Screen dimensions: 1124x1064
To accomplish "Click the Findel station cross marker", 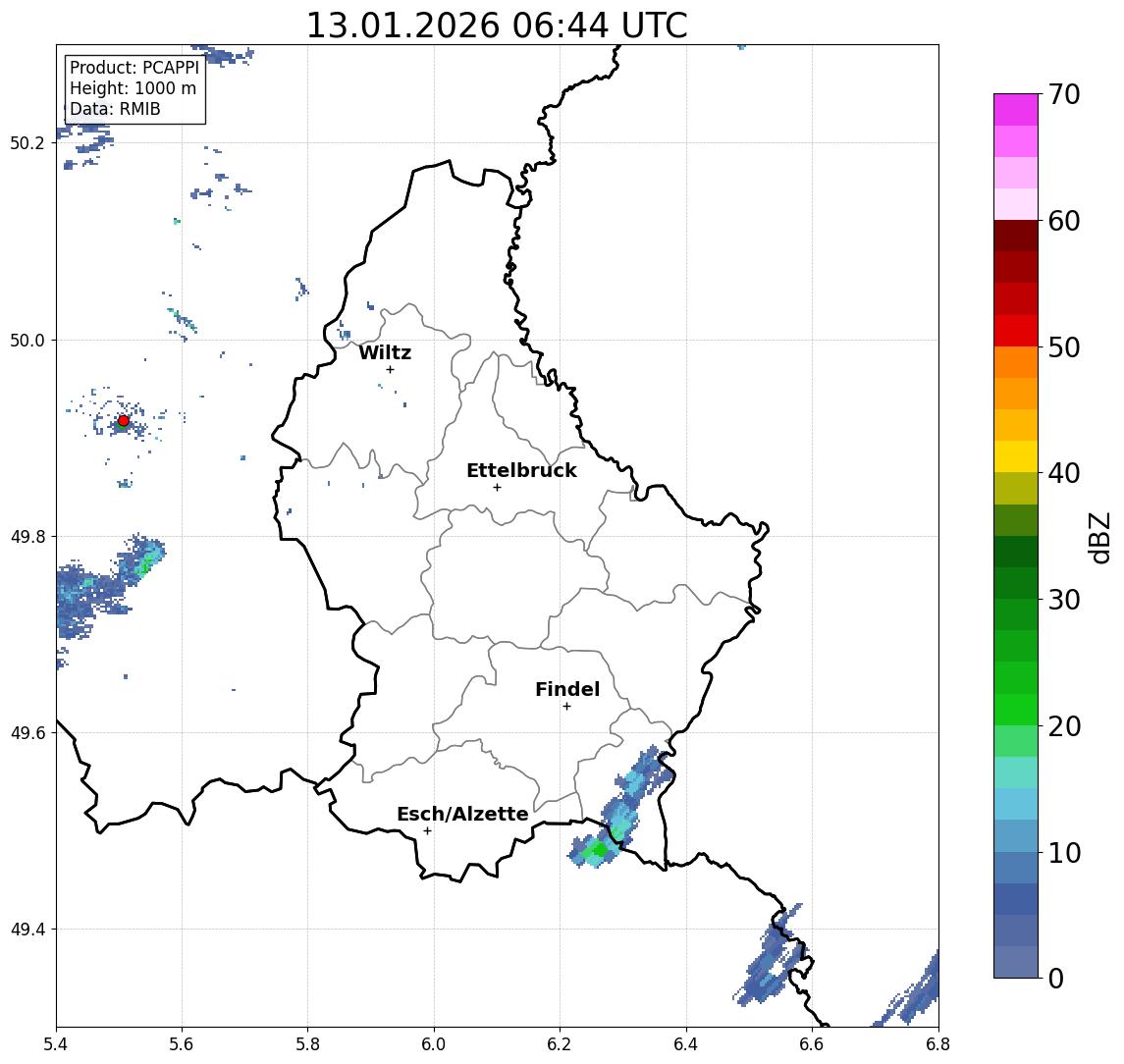I will (x=566, y=707).
